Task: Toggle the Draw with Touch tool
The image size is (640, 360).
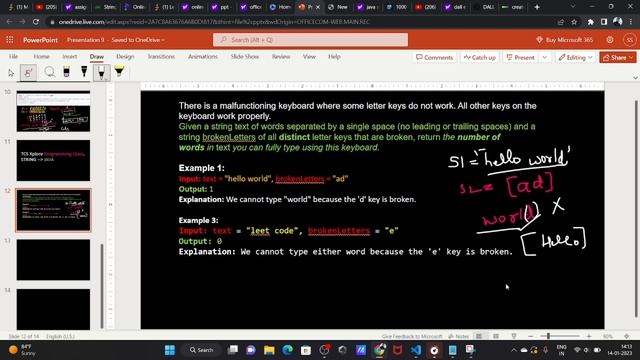Action: [x=28, y=73]
